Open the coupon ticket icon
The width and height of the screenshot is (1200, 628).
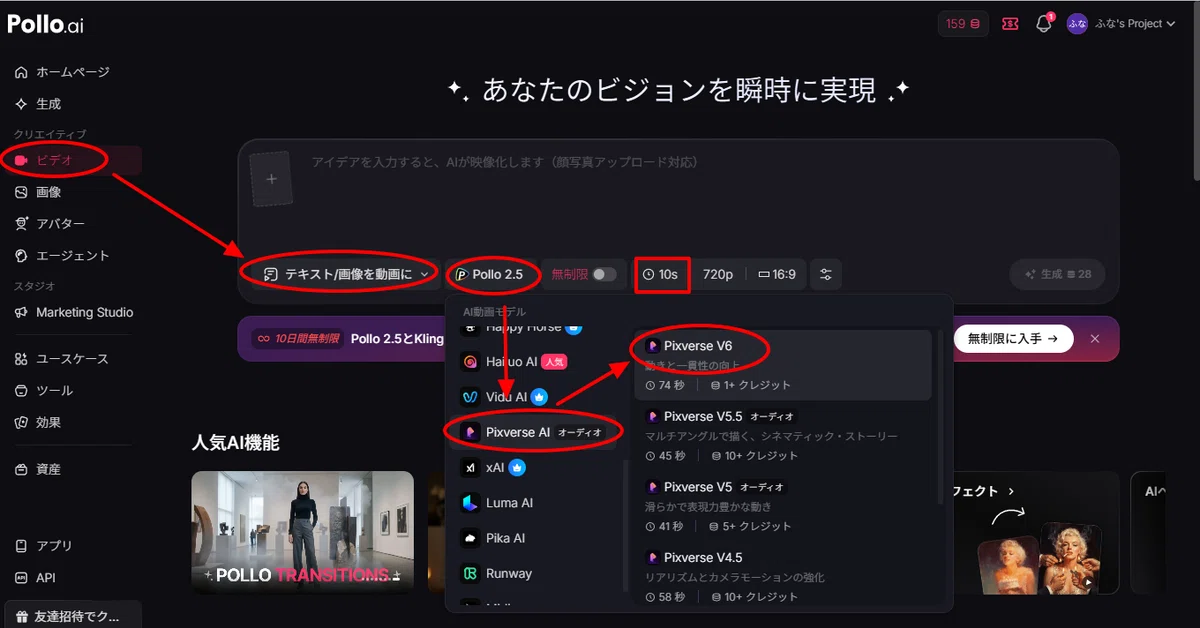1010,24
